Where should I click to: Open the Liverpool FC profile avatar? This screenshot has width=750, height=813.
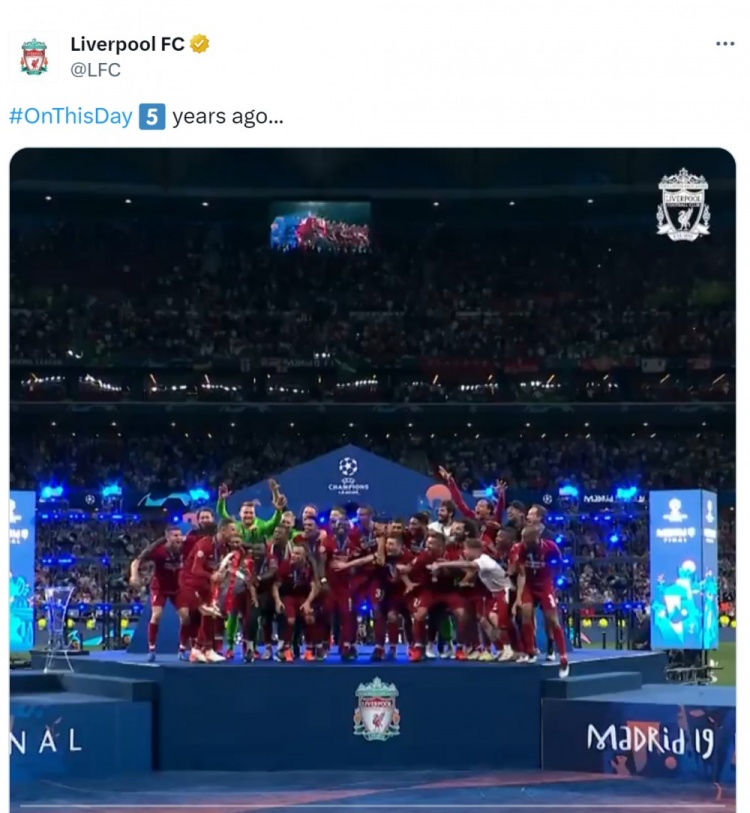tap(34, 57)
